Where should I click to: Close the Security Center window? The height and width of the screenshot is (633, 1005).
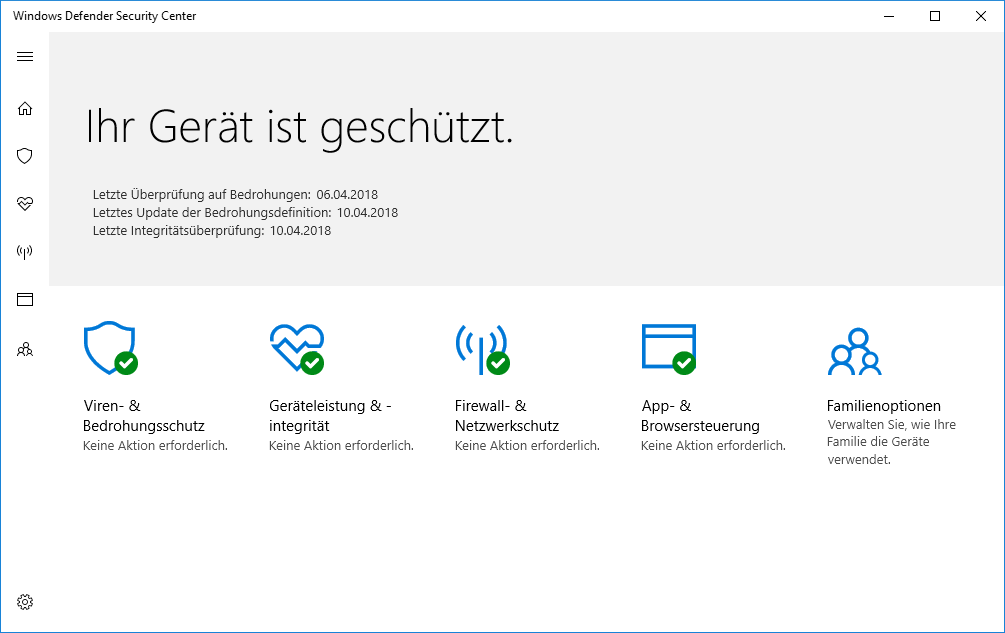coord(981,16)
